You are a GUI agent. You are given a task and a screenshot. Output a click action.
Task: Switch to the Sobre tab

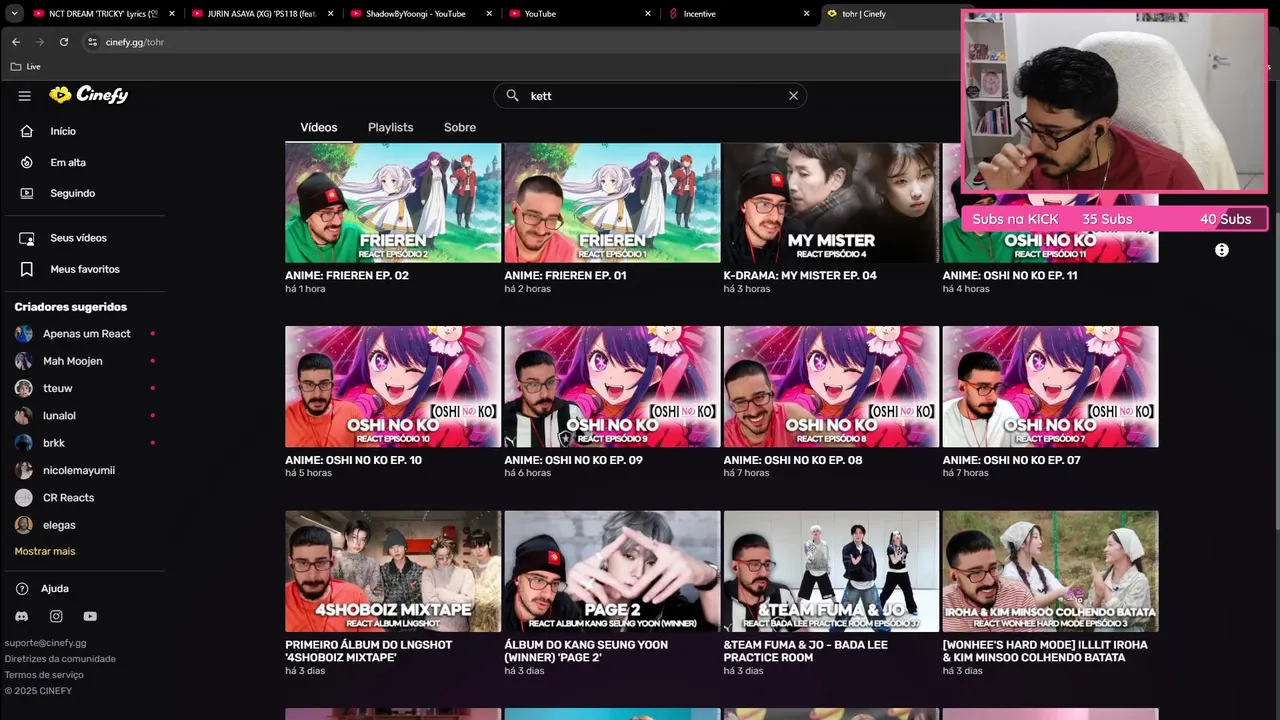coord(460,128)
